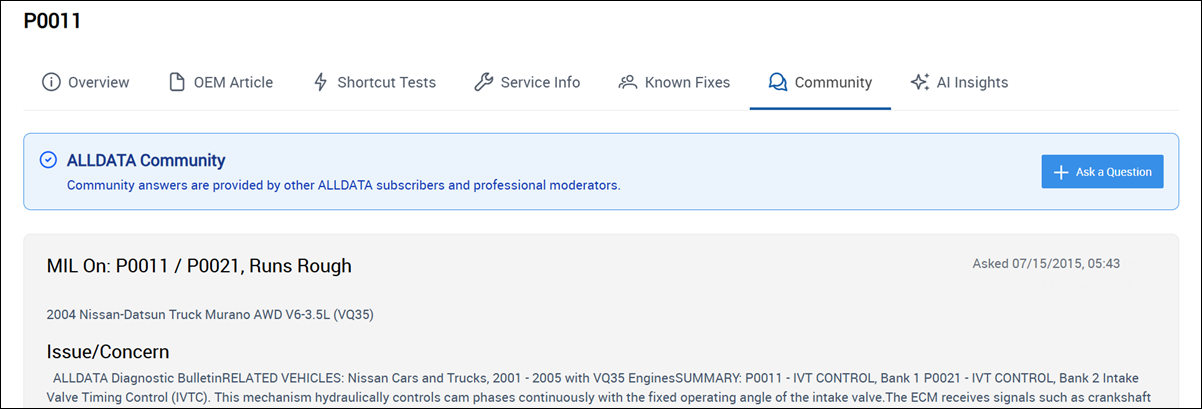1202x409 pixels.
Task: Click the Issue/Concern heading
Action: [x=108, y=351]
